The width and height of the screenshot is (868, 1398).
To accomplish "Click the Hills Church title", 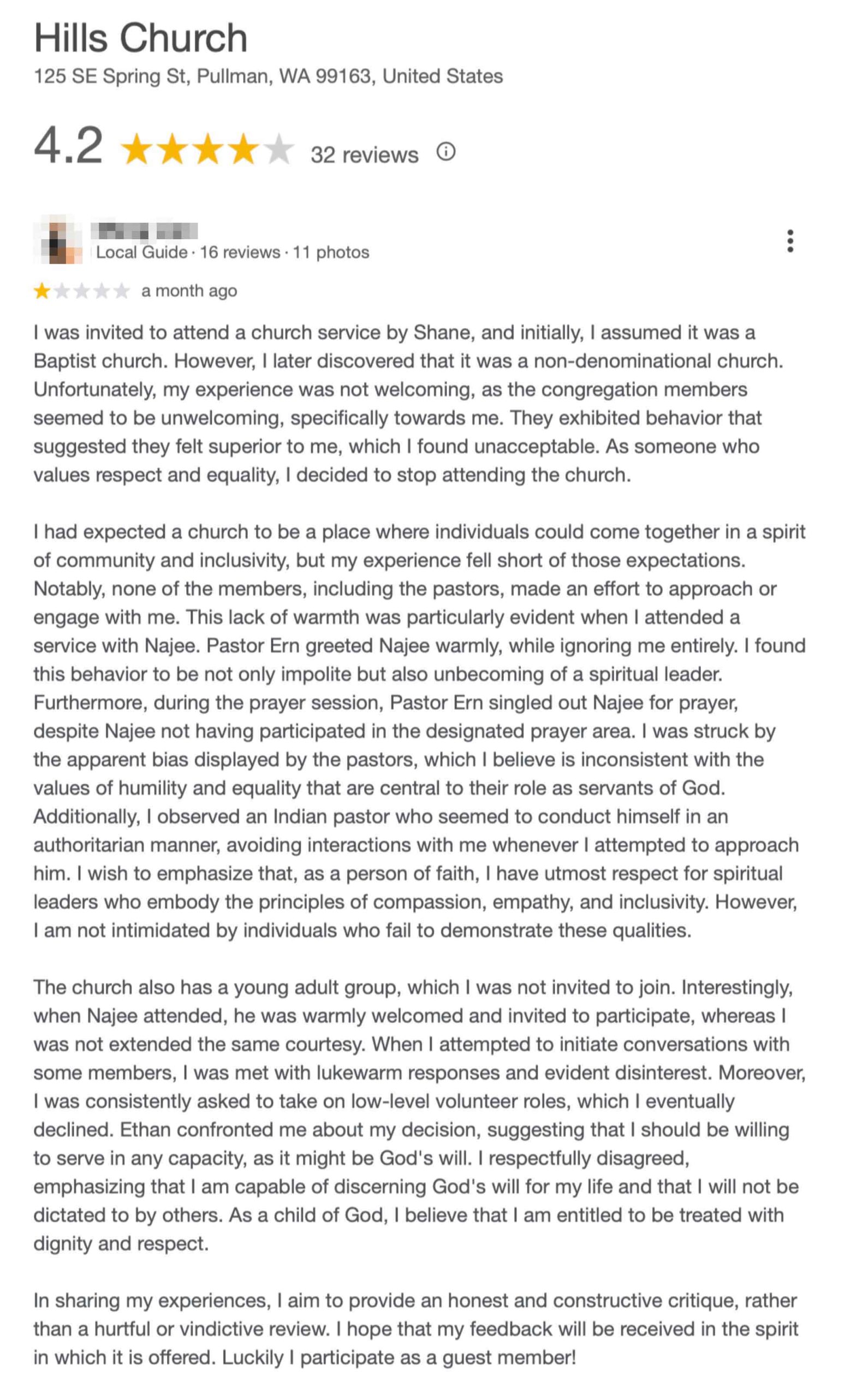I will point(141,38).
